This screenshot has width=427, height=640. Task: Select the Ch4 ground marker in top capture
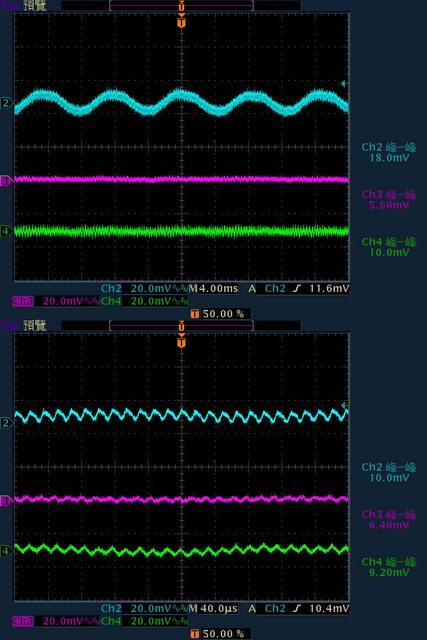point(6,231)
